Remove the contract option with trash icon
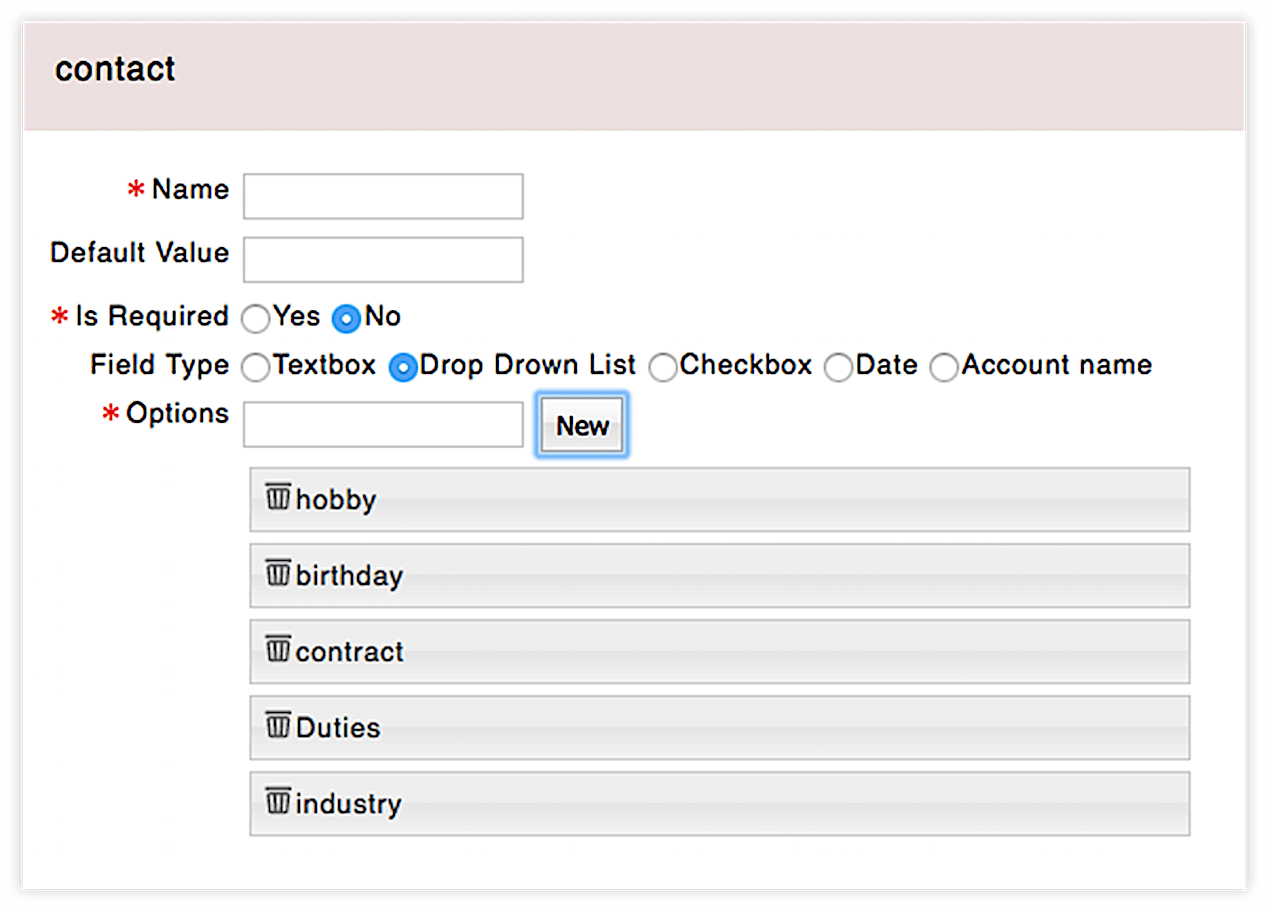Image resolution: width=1268 pixels, height=911 pixels. (x=277, y=649)
